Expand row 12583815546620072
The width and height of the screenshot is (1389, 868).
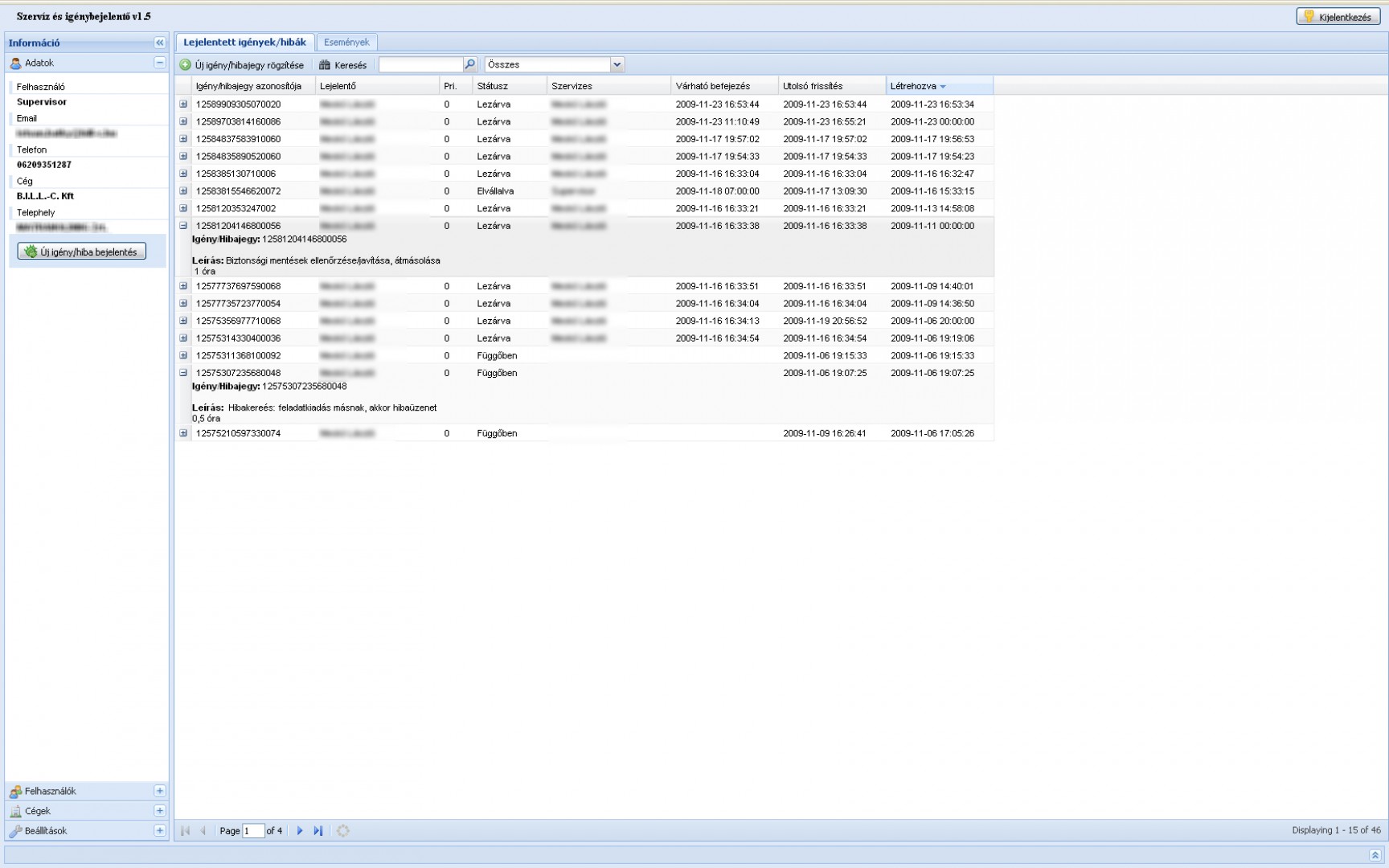pyautogui.click(x=183, y=190)
